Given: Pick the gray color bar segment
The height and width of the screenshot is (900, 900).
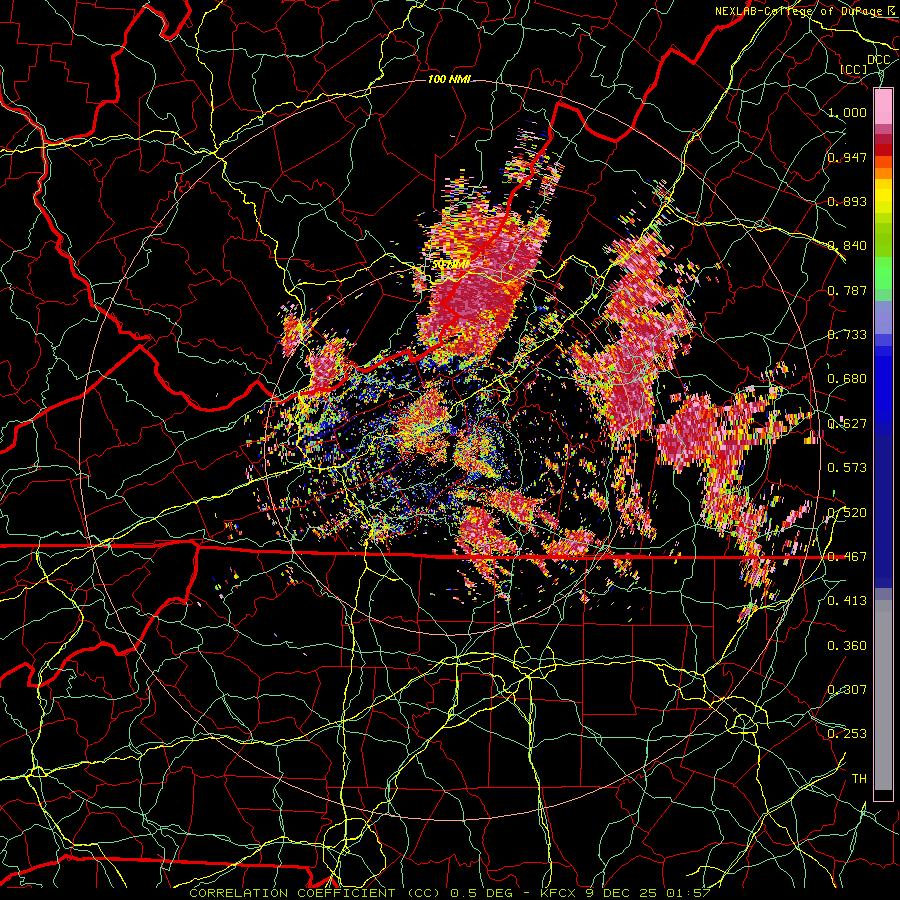Looking at the screenshot, I should pos(883,695).
